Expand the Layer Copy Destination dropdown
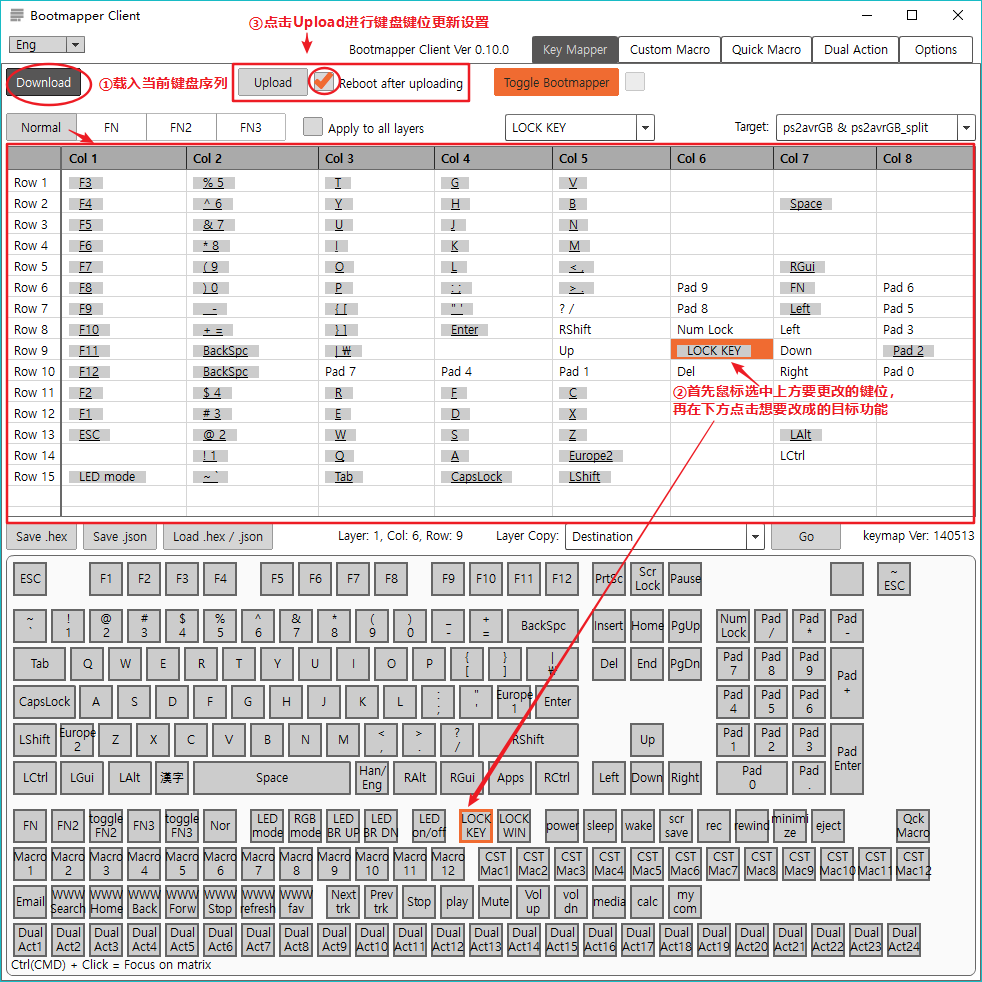The width and height of the screenshot is (982, 982). (x=756, y=537)
